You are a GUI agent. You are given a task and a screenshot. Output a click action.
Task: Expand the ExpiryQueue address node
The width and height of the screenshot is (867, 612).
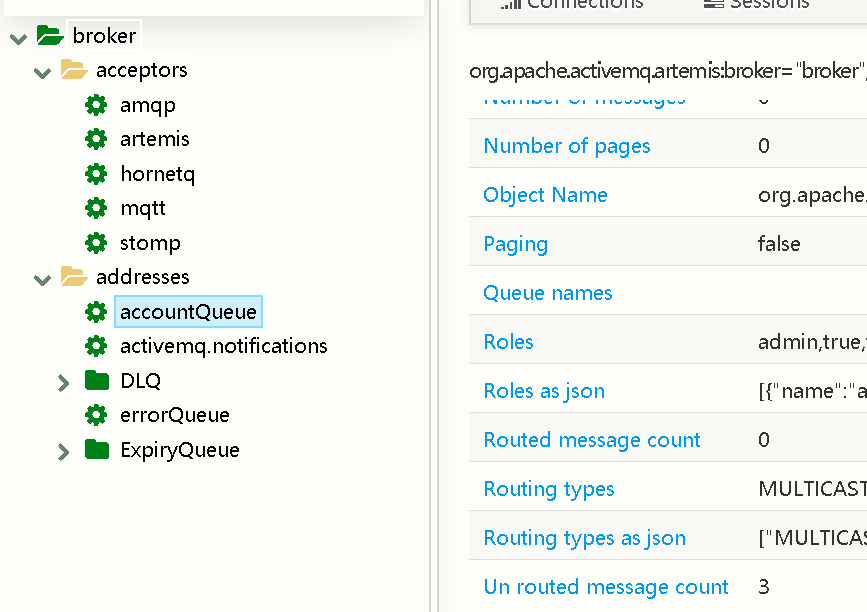64,451
